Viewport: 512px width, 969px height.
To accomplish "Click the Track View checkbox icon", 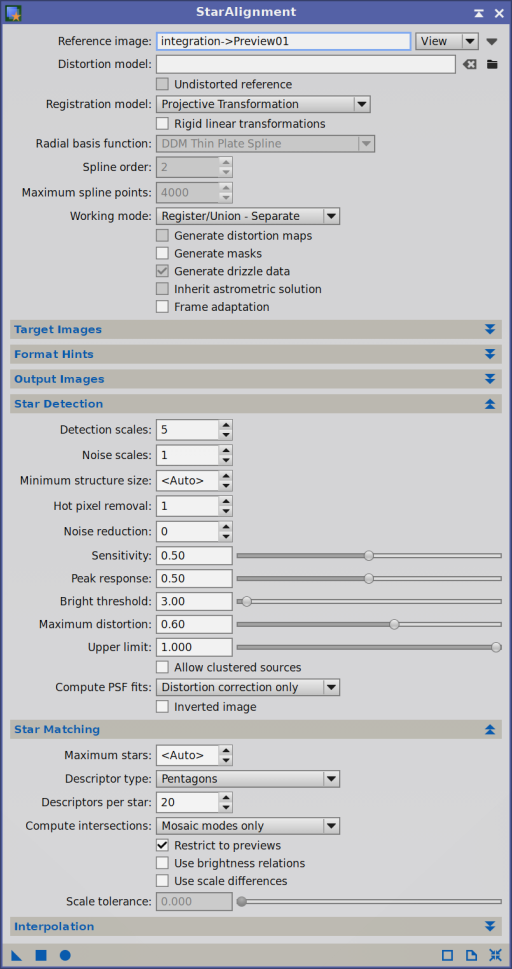I will tap(447, 955).
